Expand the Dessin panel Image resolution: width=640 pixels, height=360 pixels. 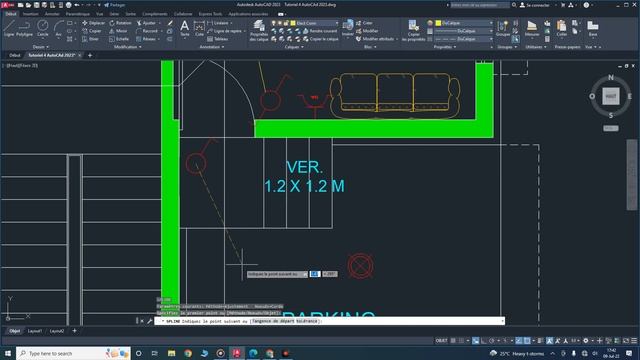[40, 47]
